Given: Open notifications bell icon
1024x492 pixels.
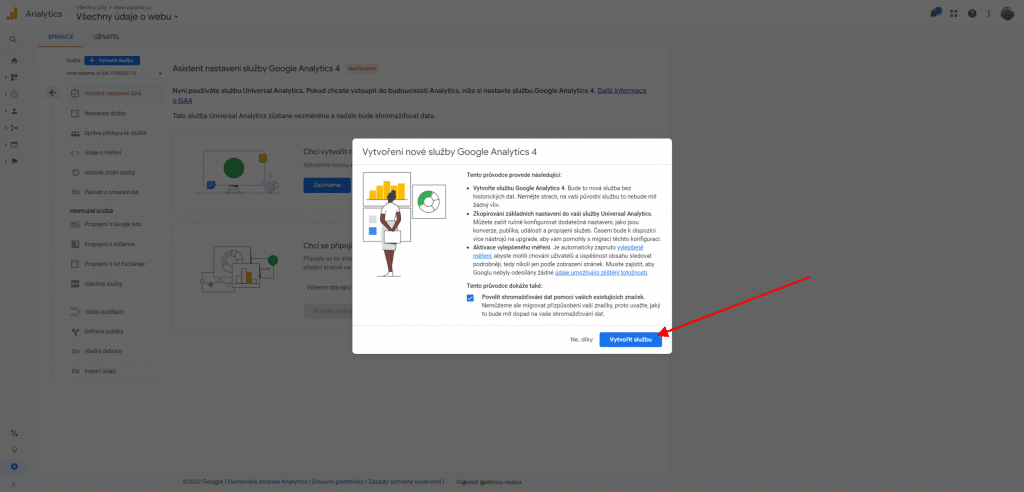Looking at the screenshot, I should point(936,13).
